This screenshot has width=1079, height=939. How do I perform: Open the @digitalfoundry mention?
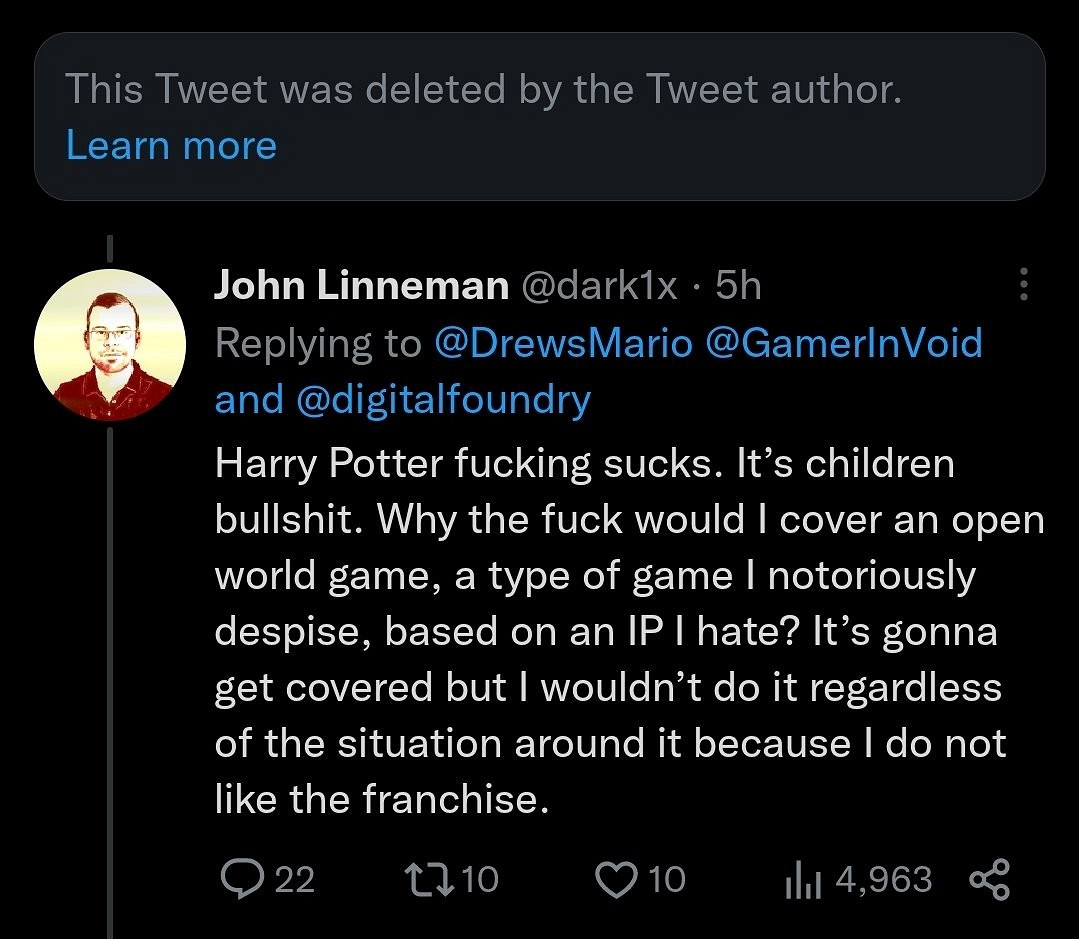(443, 400)
